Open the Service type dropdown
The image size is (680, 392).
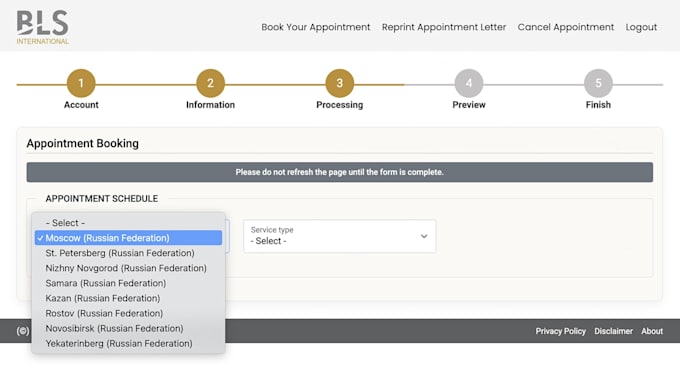click(x=340, y=236)
